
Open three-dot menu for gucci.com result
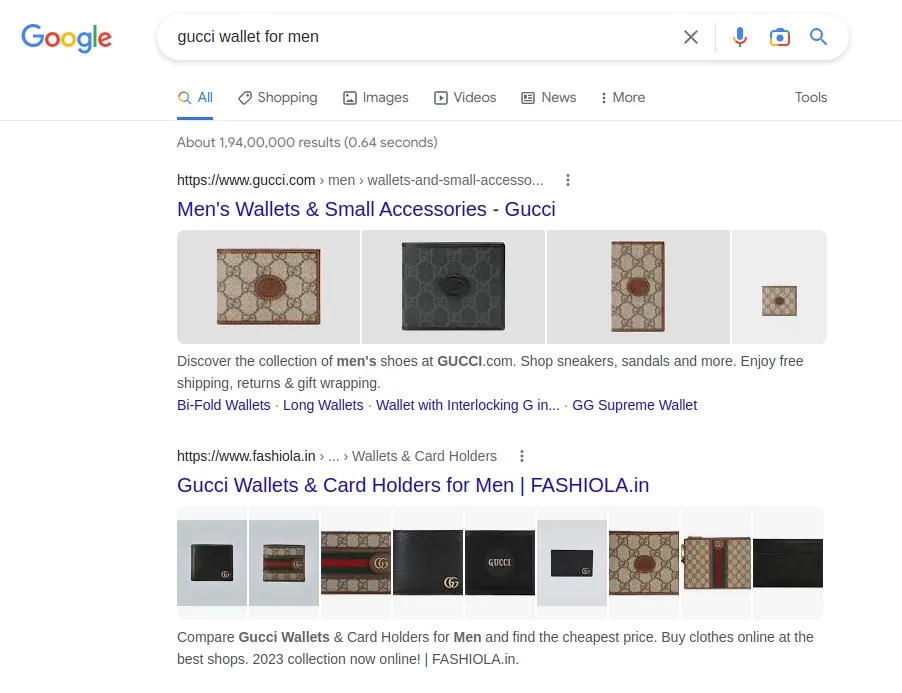(568, 180)
